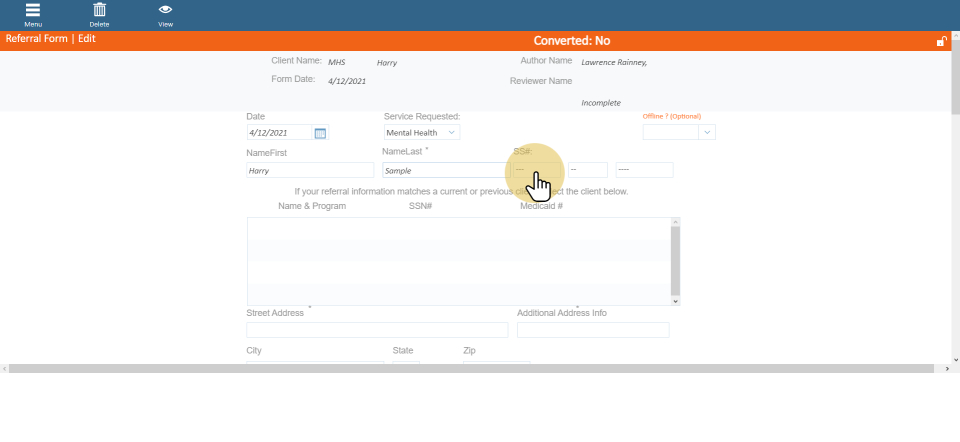Viewport: 960px width, 442px height.
Task: Click the Street Address text field
Action: 377,330
